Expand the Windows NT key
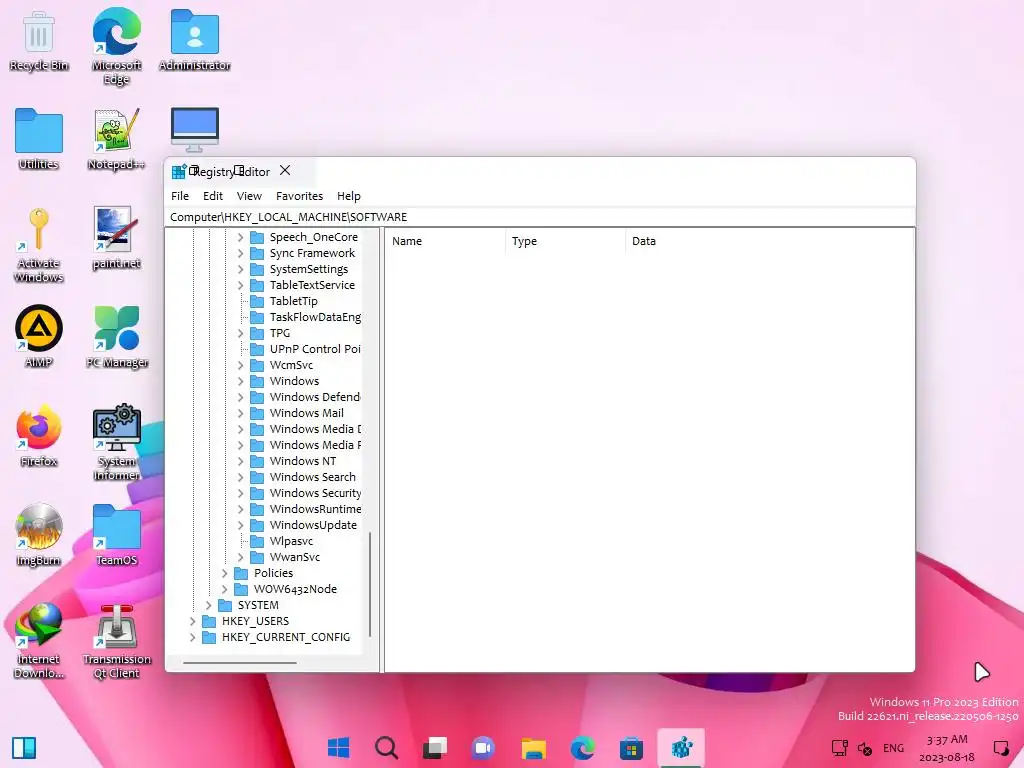Screen dimensions: 1024x768 240,461
